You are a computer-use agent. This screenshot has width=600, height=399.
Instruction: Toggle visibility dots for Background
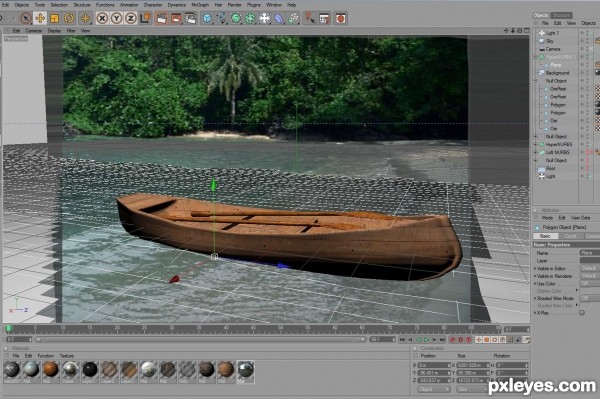587,73
